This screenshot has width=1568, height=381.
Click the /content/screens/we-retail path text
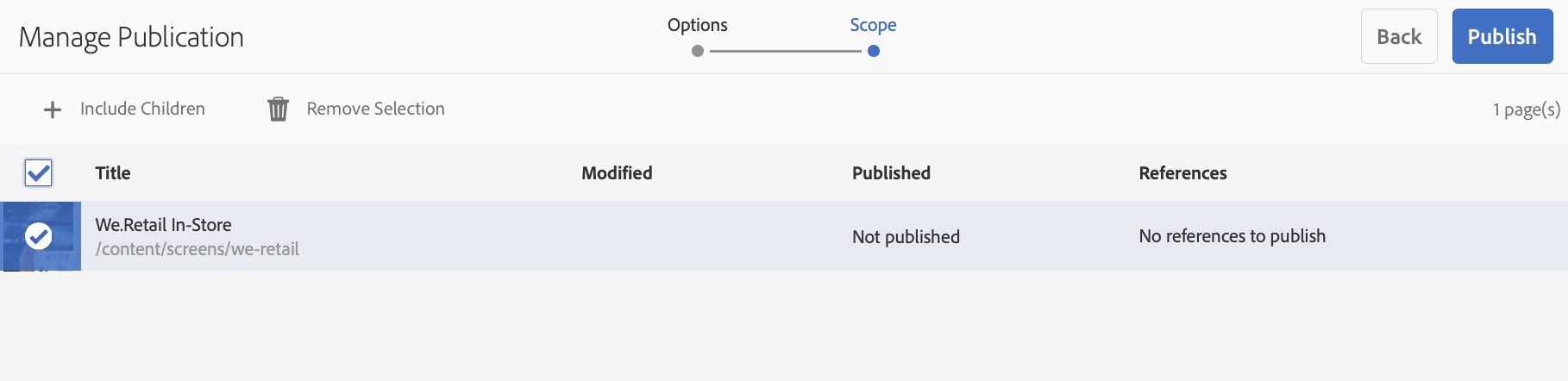197,249
